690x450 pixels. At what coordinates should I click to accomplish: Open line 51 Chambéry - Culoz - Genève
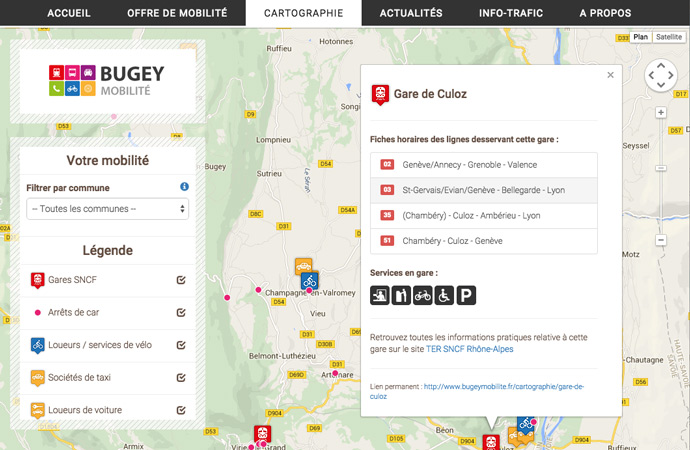click(x=484, y=241)
